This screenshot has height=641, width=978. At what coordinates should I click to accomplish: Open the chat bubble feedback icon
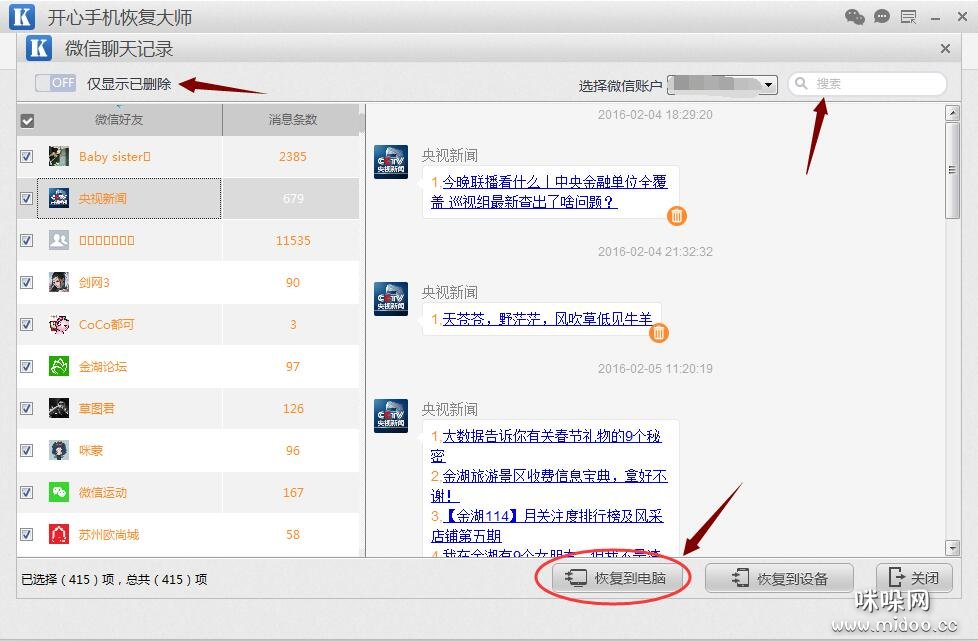pos(881,17)
